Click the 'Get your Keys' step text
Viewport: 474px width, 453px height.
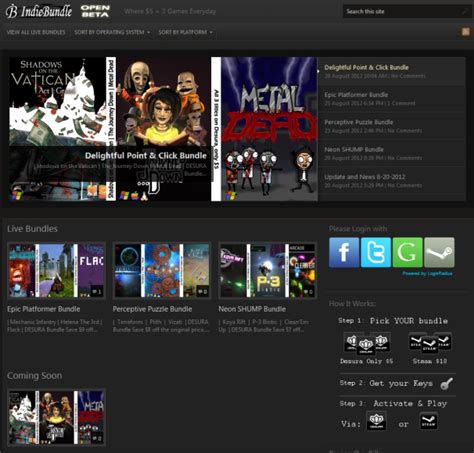(401, 383)
